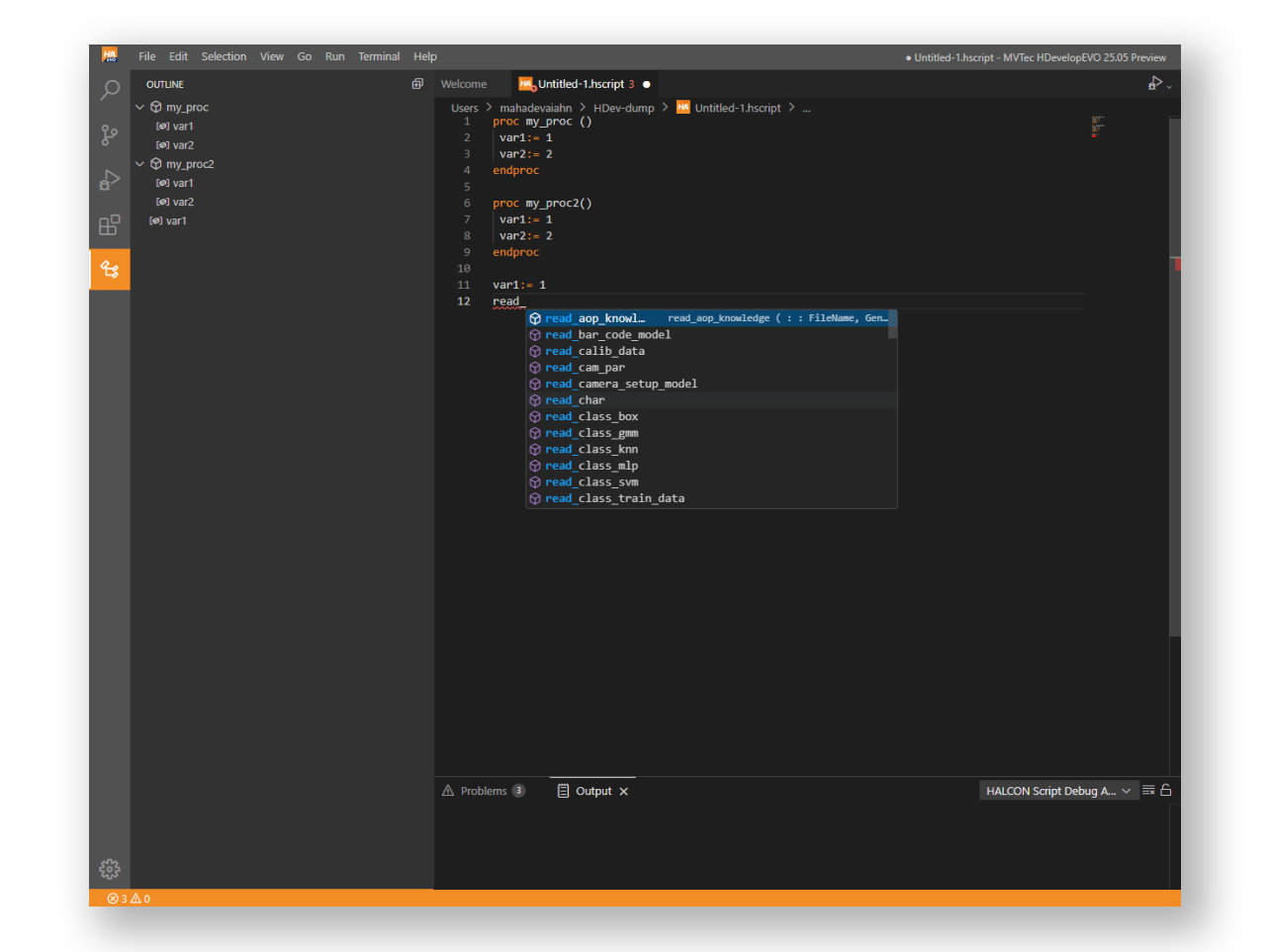
Task: Click Collapse All icon in Outline header
Action: (x=417, y=84)
